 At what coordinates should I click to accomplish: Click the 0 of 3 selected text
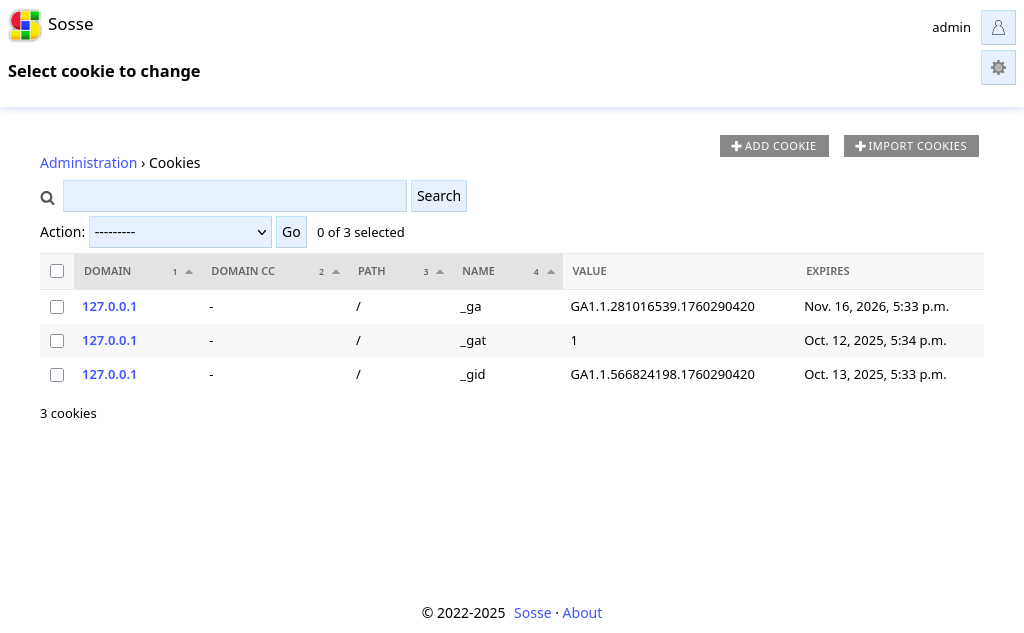[x=360, y=233]
